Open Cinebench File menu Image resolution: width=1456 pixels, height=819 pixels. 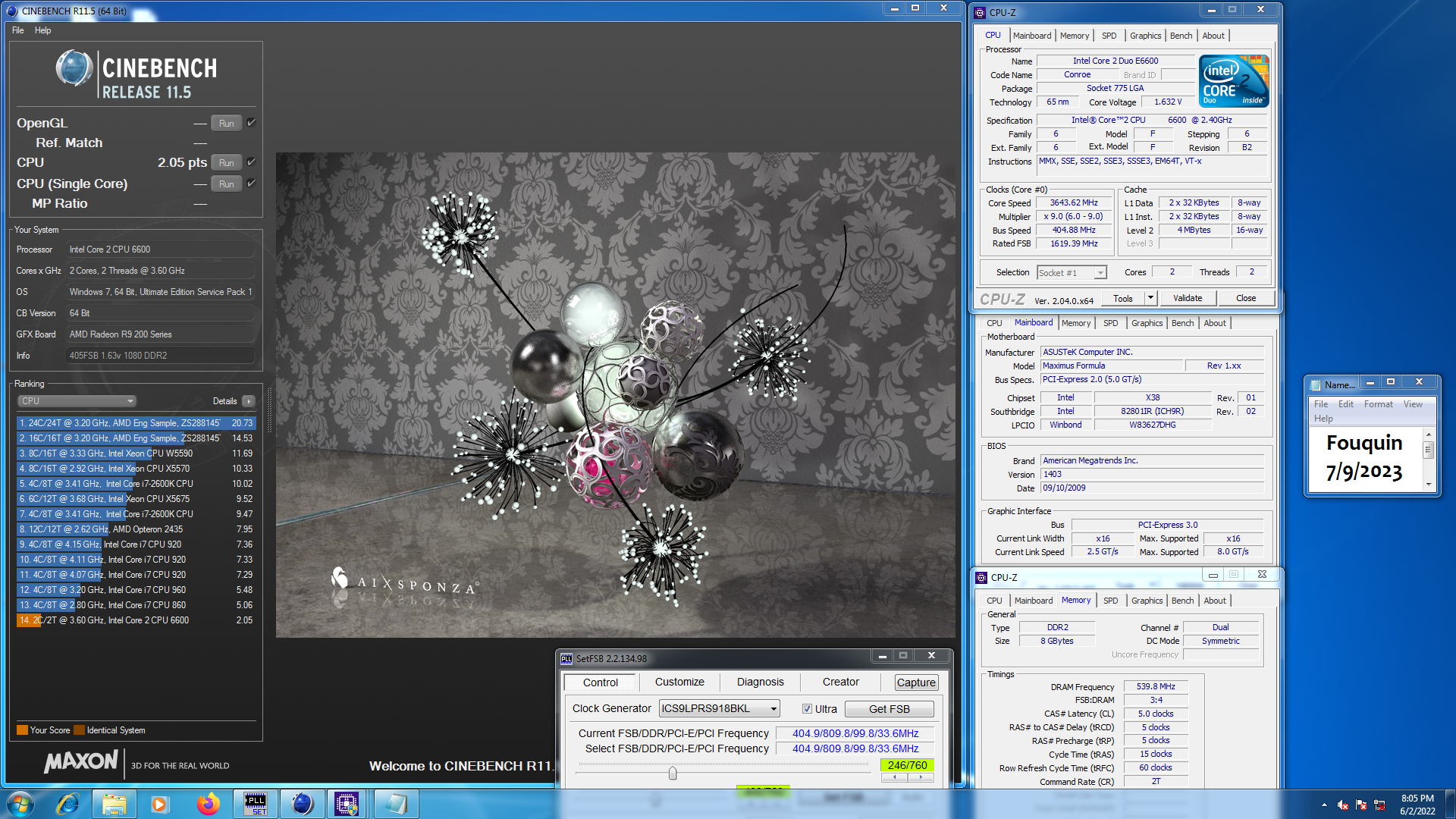18,30
